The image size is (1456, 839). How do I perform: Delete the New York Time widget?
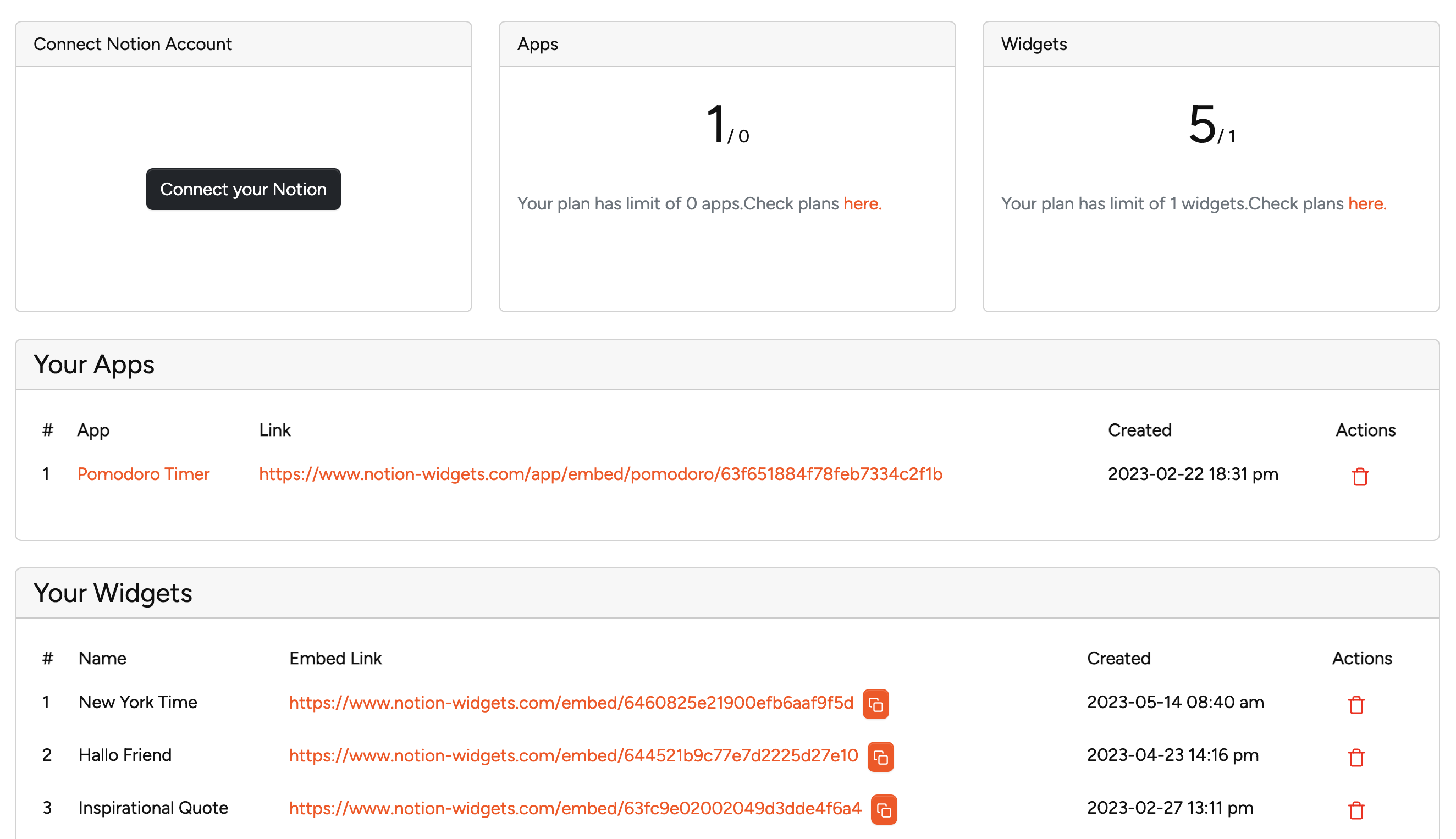(x=1356, y=704)
